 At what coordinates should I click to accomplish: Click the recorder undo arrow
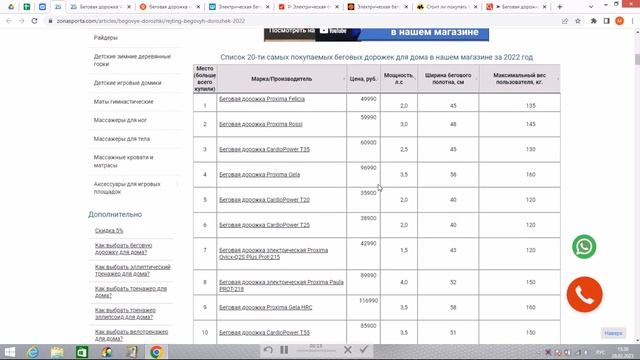[268, 349]
